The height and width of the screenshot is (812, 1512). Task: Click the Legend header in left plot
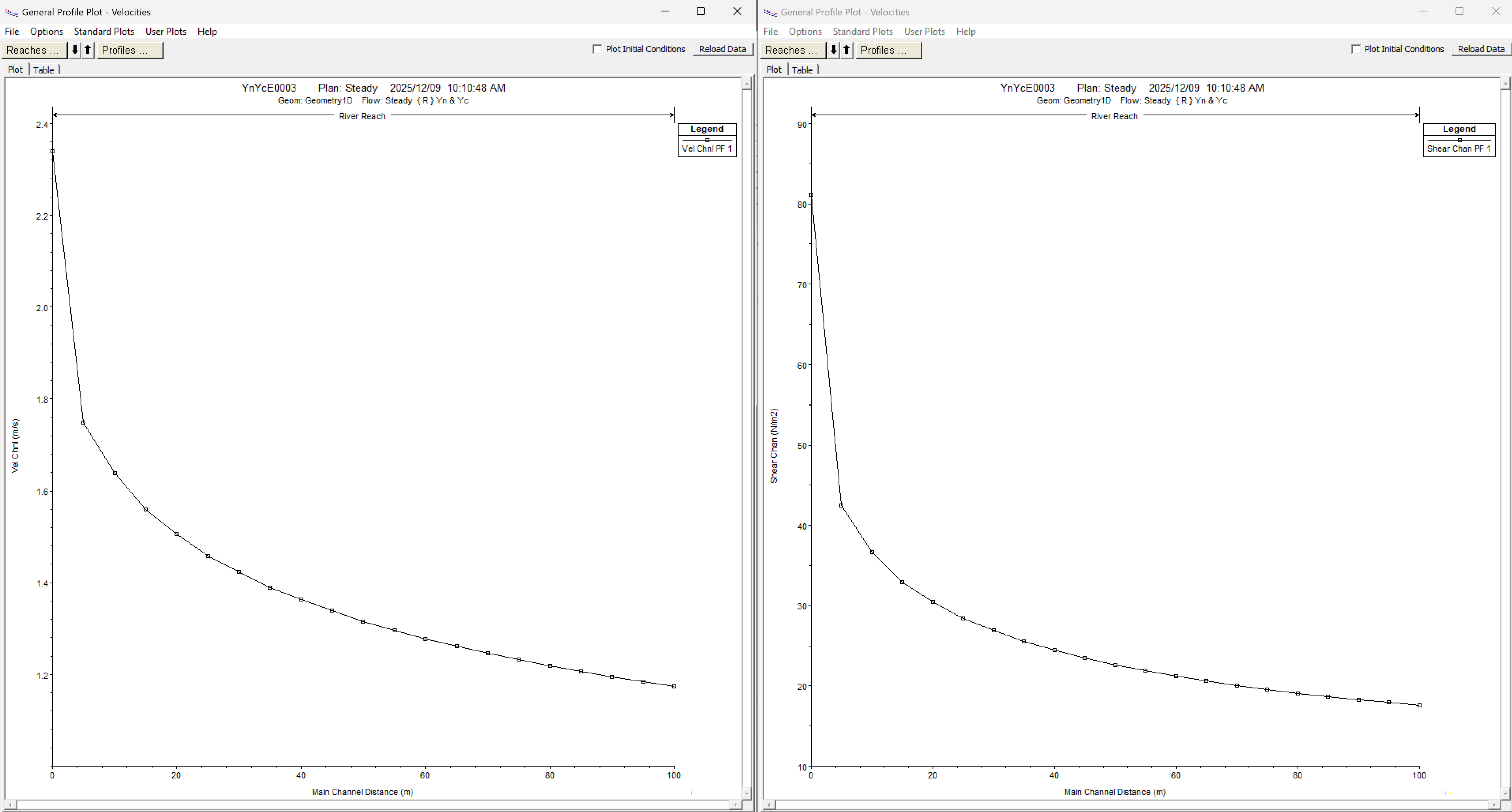(707, 129)
